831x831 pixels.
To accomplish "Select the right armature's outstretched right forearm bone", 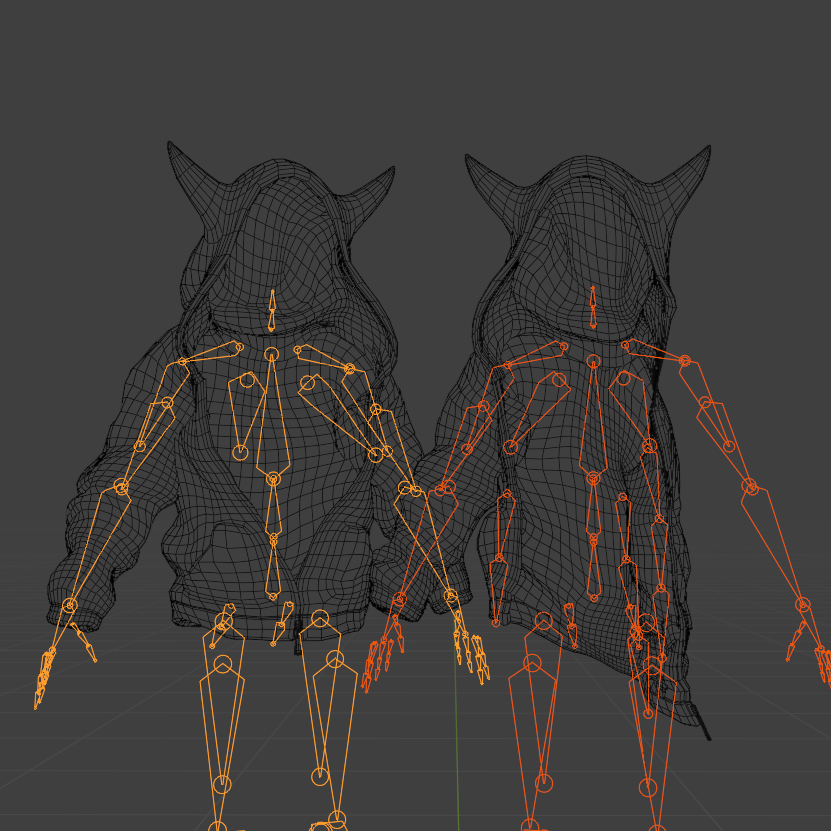I will tap(776, 545).
